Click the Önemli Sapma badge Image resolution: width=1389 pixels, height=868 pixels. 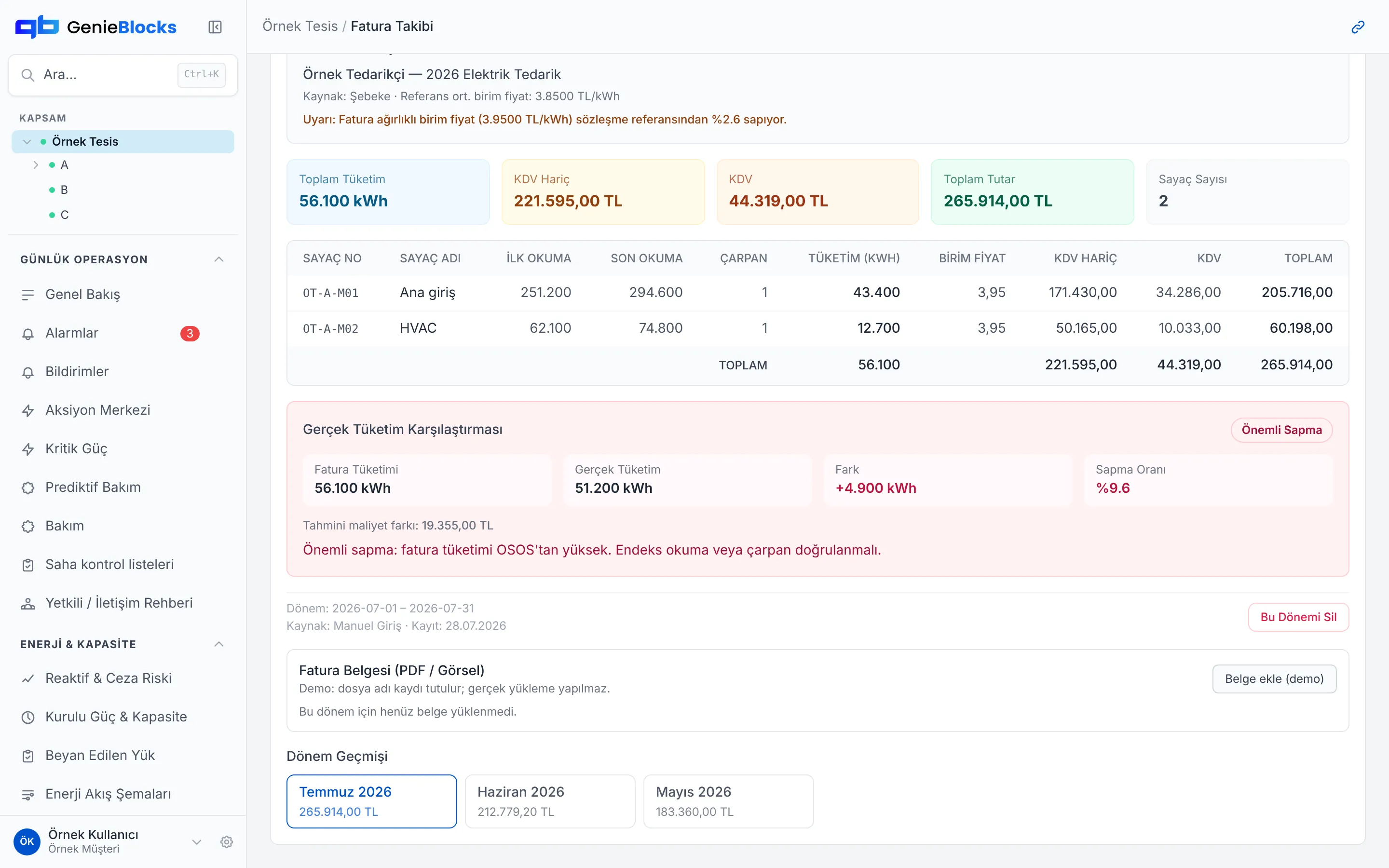[1281, 430]
